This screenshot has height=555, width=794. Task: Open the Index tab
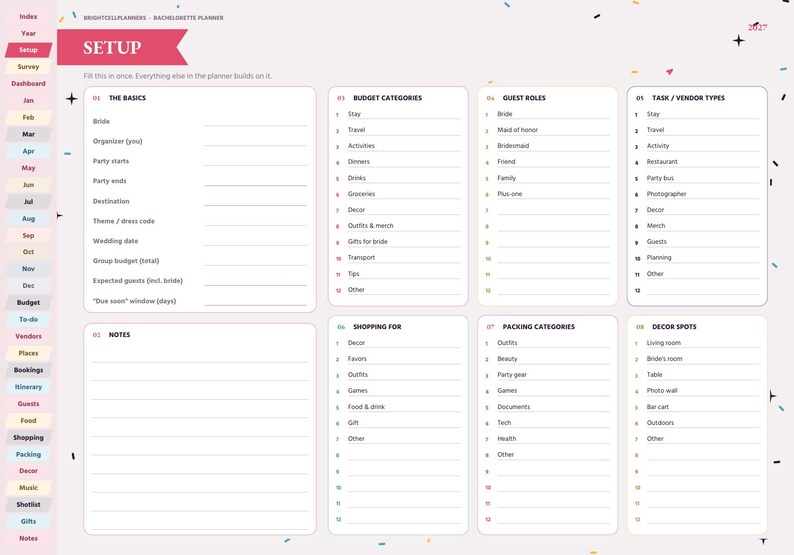point(28,16)
